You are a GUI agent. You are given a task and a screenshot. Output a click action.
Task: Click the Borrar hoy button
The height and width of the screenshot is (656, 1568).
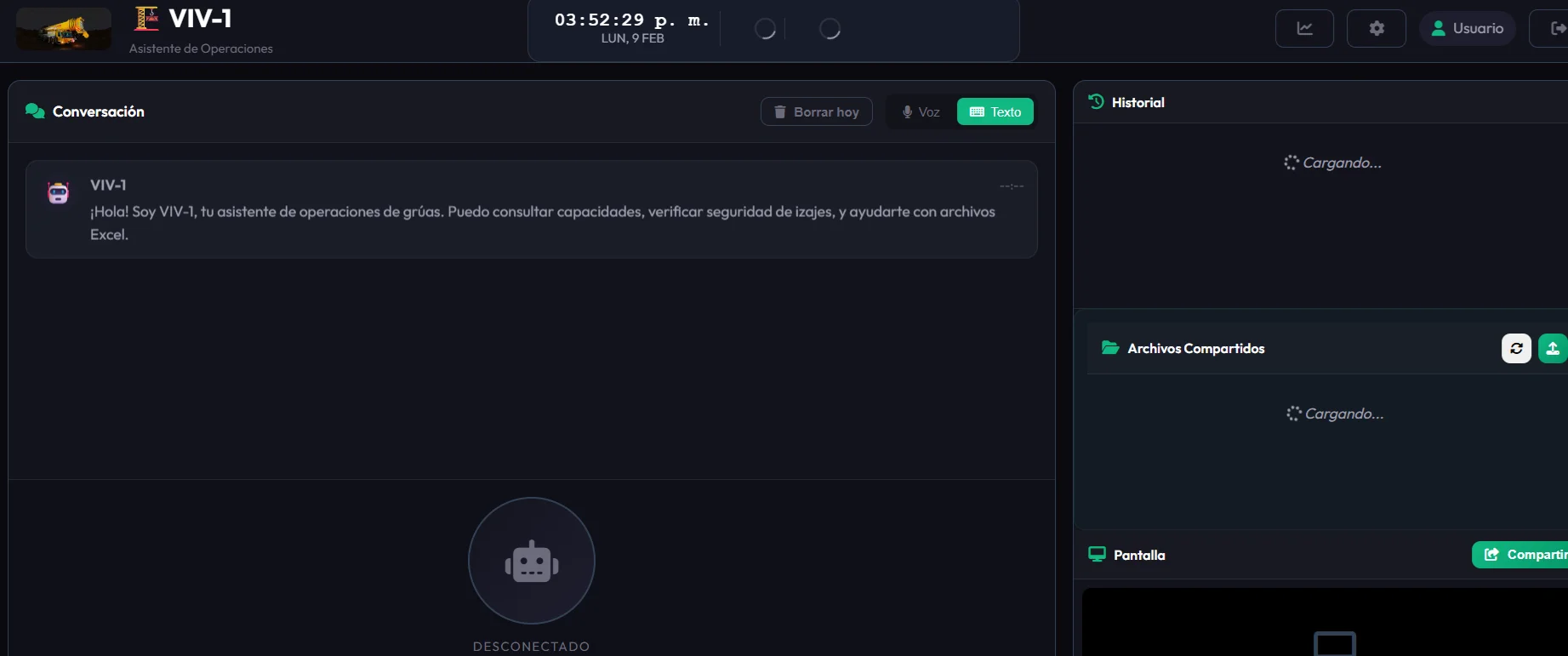817,112
